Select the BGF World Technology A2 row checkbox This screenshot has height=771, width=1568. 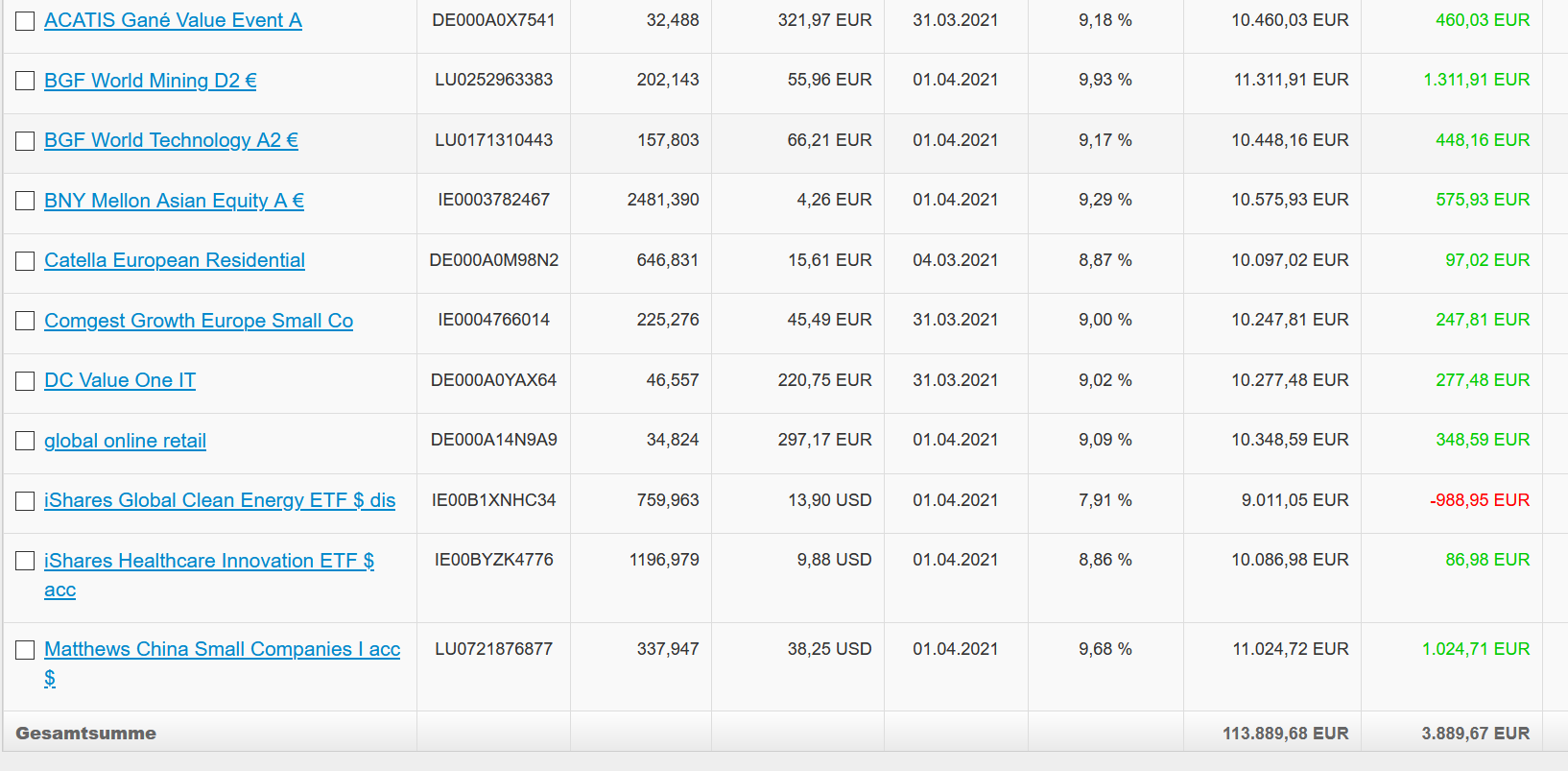[25, 141]
